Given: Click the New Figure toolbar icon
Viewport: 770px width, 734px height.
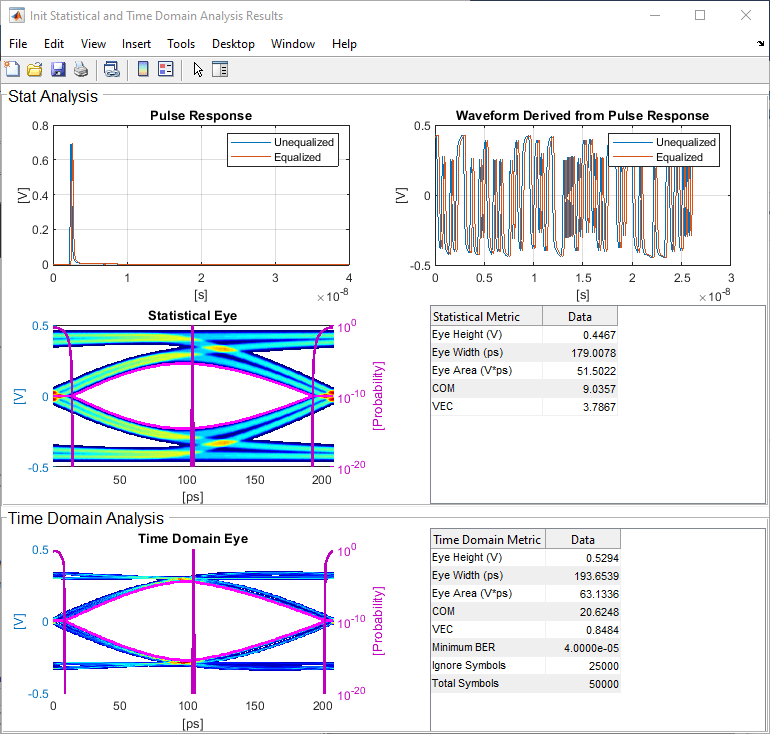Looking at the screenshot, I should pyautogui.click(x=12, y=69).
